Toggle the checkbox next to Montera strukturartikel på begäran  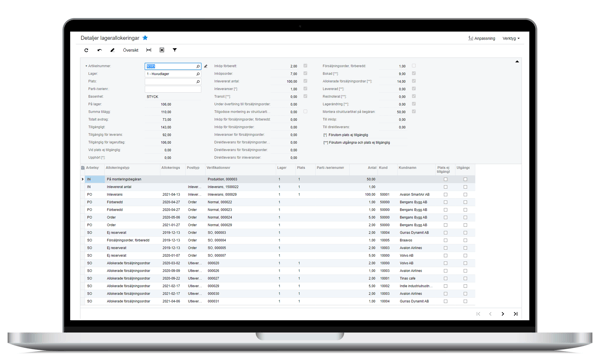pos(414,112)
